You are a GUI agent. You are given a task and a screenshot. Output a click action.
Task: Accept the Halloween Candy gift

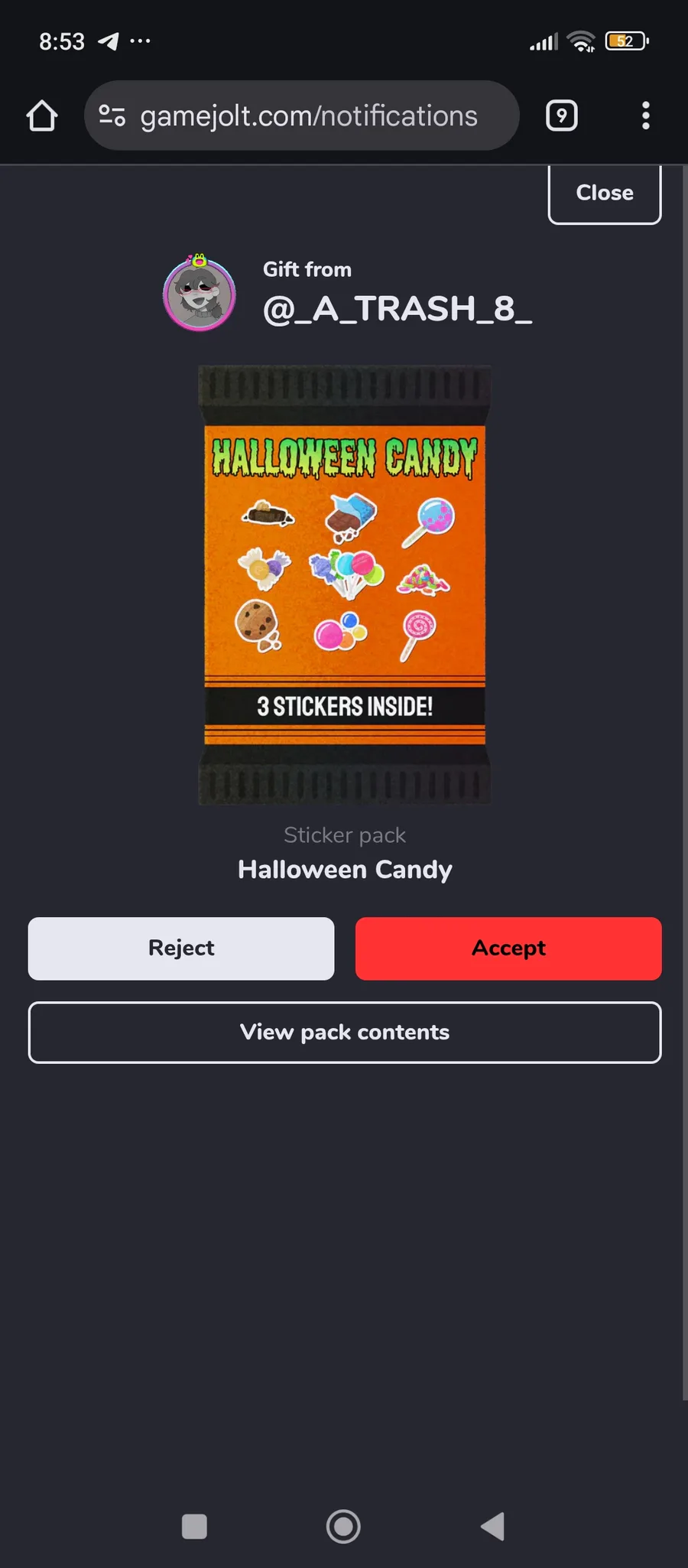pos(508,948)
